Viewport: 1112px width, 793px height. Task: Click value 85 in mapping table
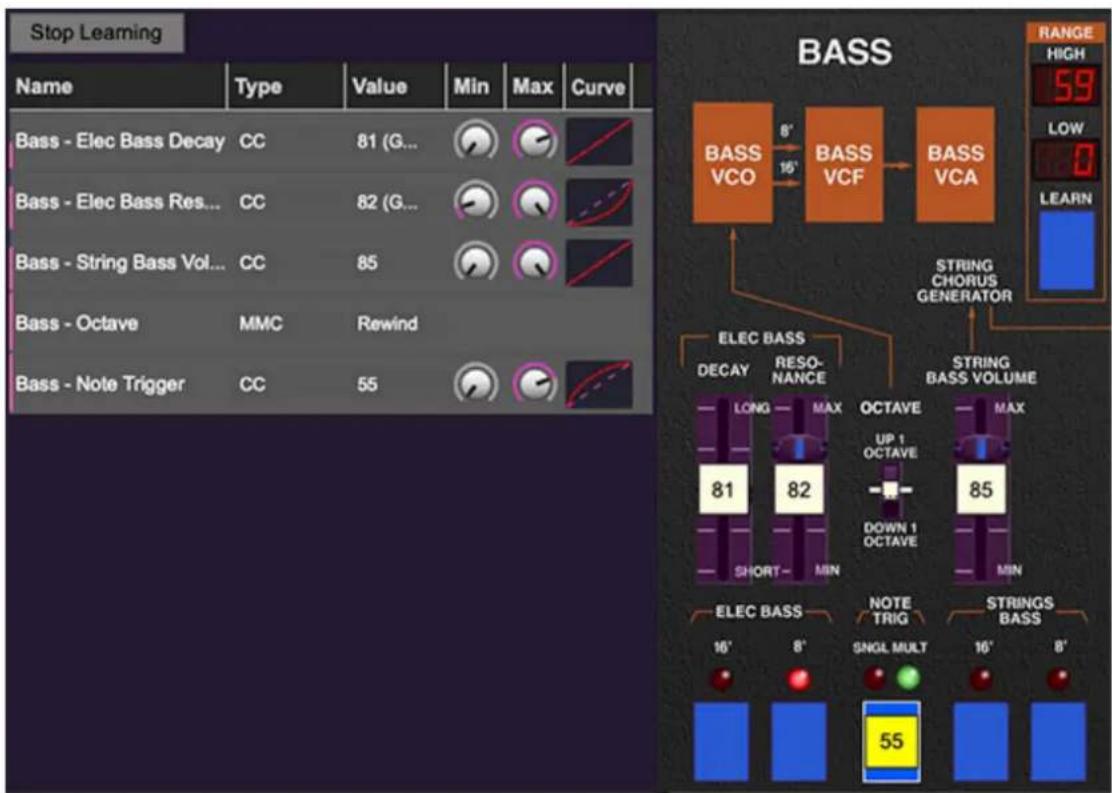point(367,262)
